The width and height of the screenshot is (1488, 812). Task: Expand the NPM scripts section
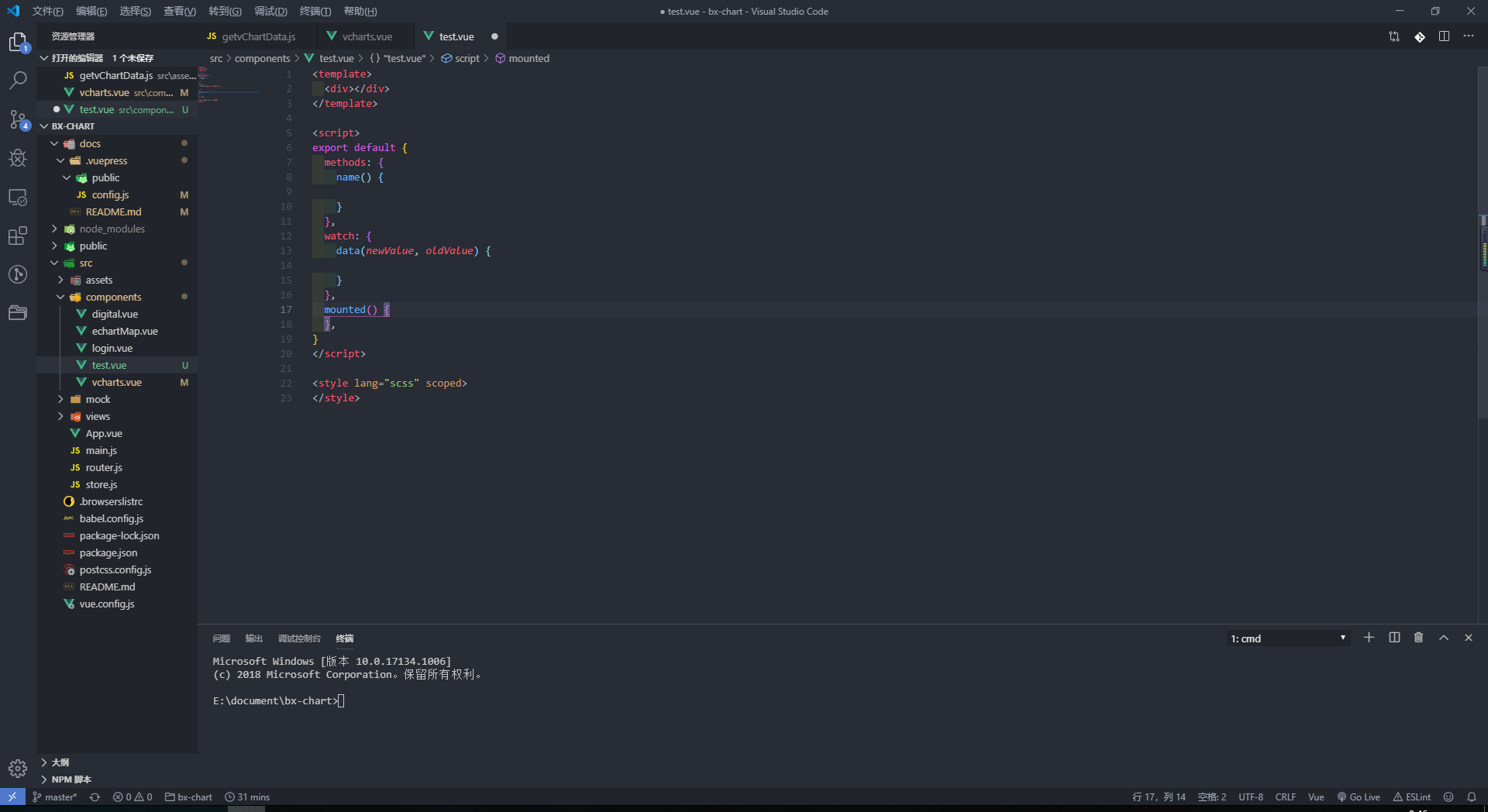pos(117,779)
